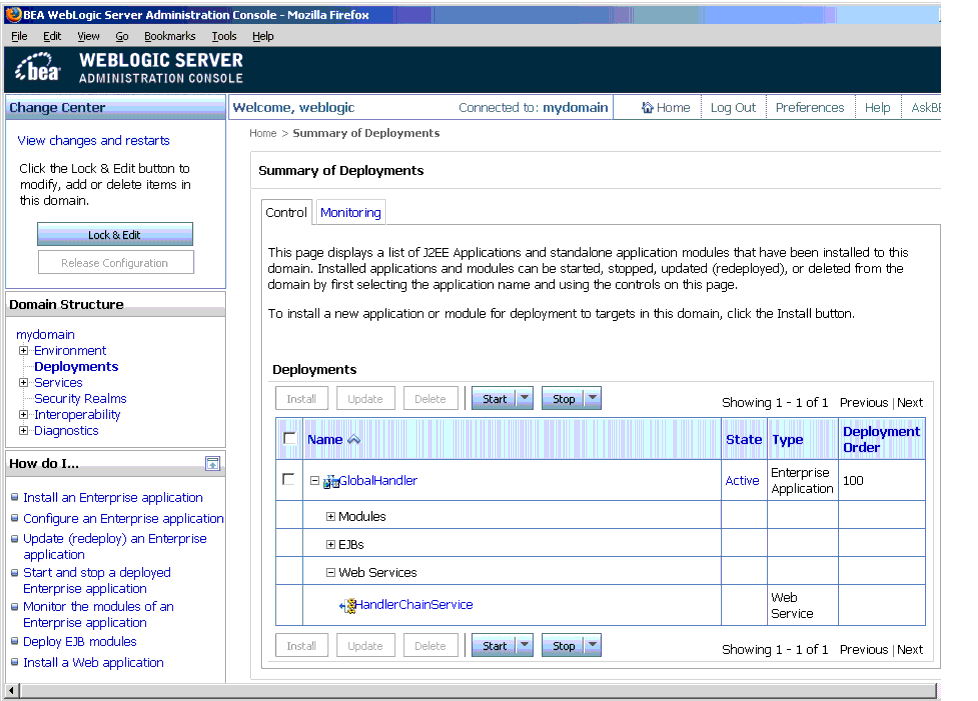Open the File menu
978x701 pixels.
[19, 36]
